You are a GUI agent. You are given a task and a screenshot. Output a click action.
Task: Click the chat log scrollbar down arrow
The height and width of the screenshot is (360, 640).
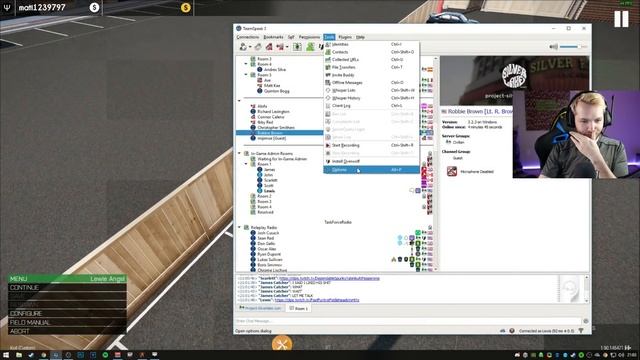tap(587, 301)
